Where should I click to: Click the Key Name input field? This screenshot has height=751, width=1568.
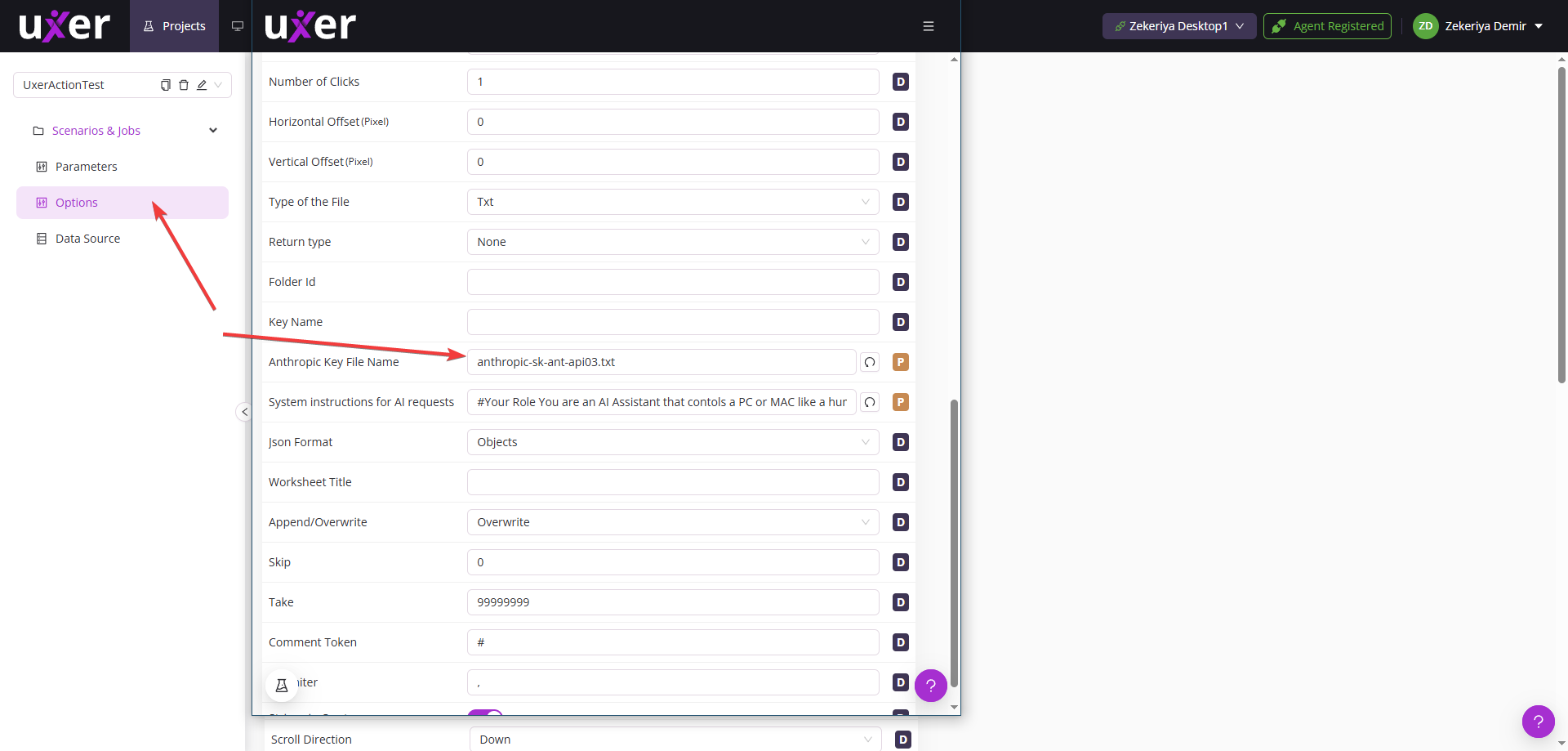(x=673, y=322)
